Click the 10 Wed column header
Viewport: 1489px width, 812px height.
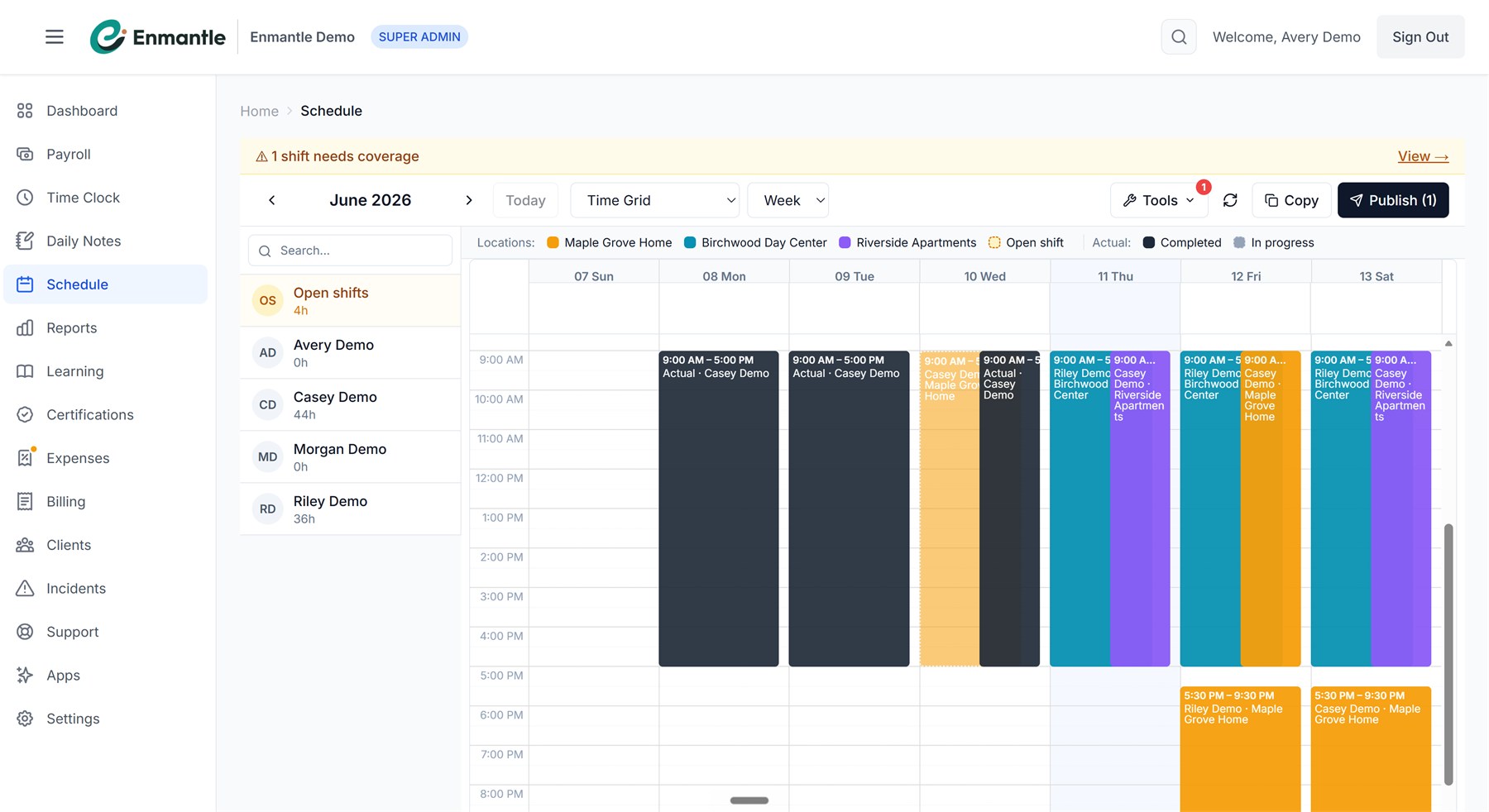click(x=984, y=276)
